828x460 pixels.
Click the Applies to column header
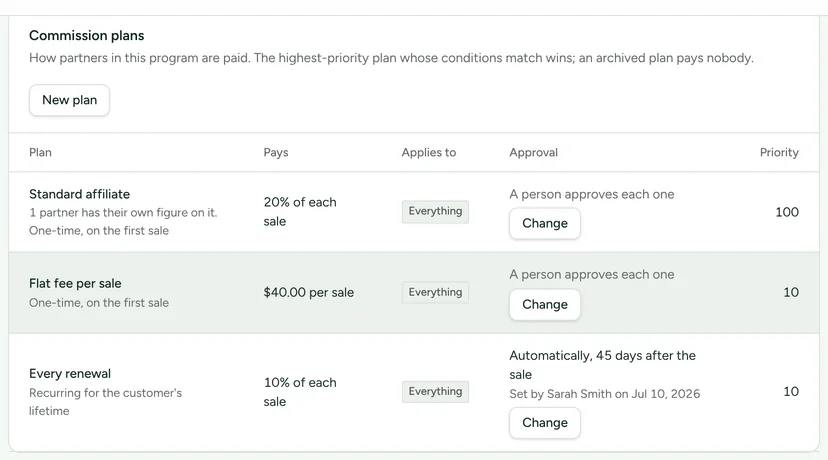click(x=428, y=153)
